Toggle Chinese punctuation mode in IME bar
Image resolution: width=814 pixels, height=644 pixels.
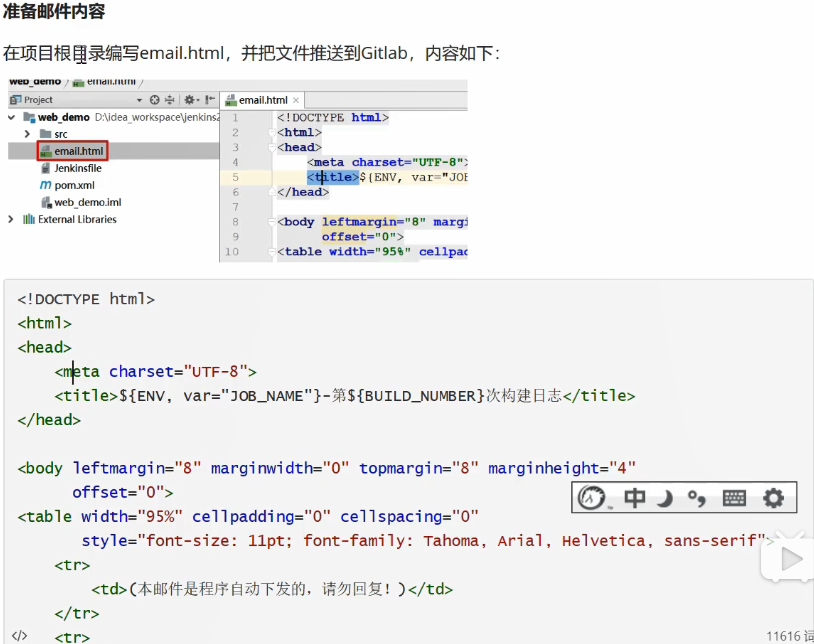click(x=697, y=498)
